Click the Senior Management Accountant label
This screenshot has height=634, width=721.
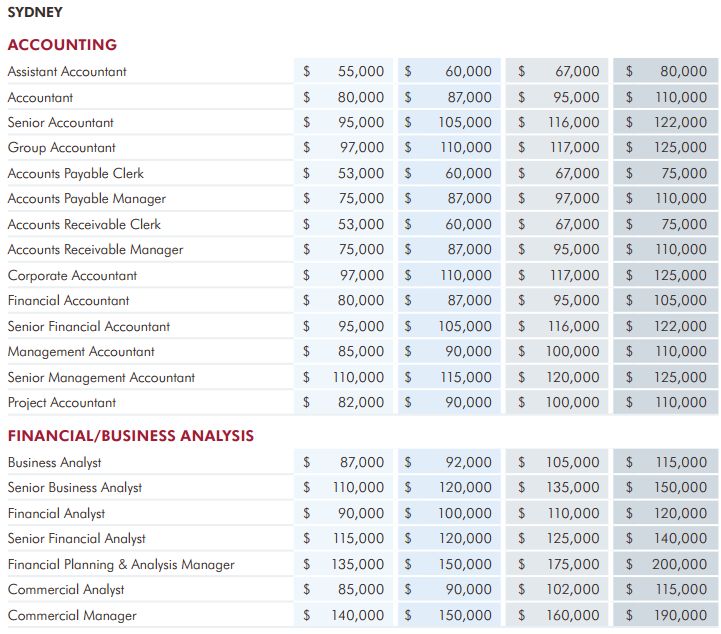[101, 377]
